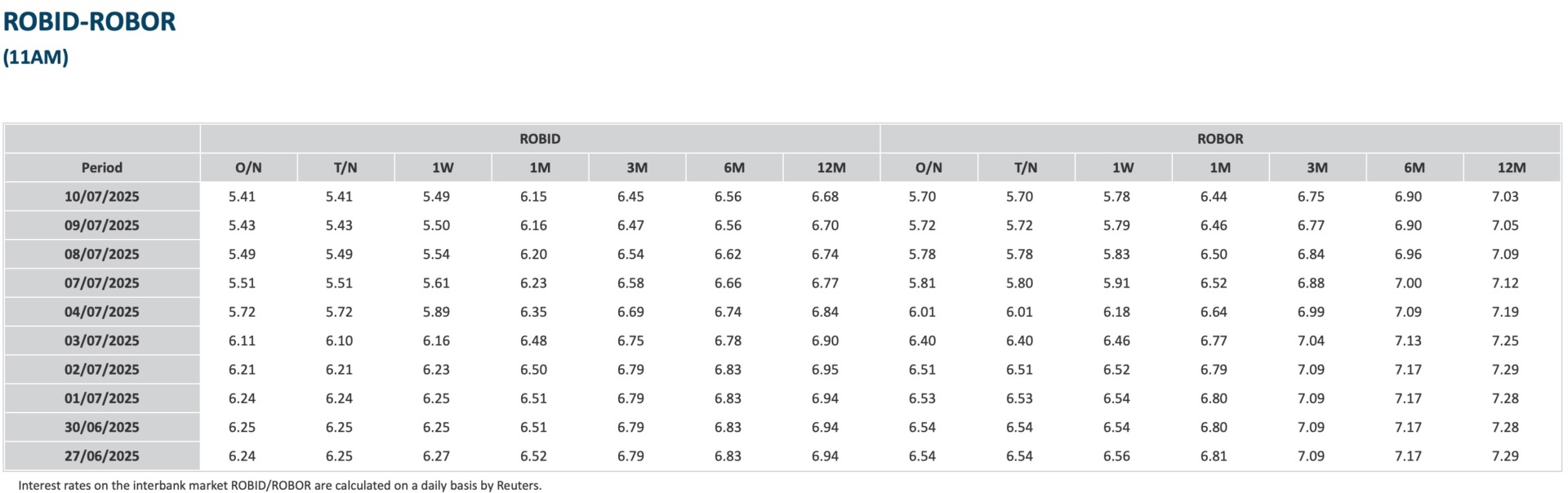The width and height of the screenshot is (1568, 493).
Task: Select the 04/07/2025 date cell
Action: (x=102, y=312)
